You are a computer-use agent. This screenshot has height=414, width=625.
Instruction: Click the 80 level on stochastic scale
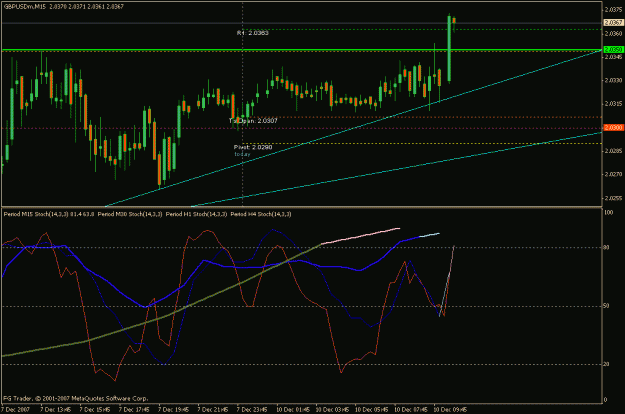(x=607, y=247)
